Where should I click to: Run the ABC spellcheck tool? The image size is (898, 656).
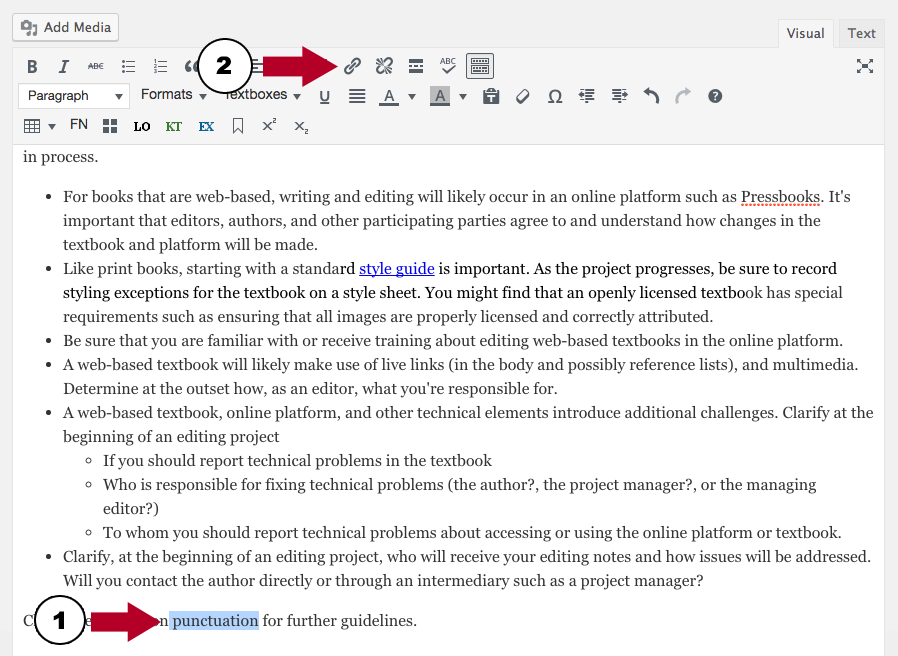[448, 66]
